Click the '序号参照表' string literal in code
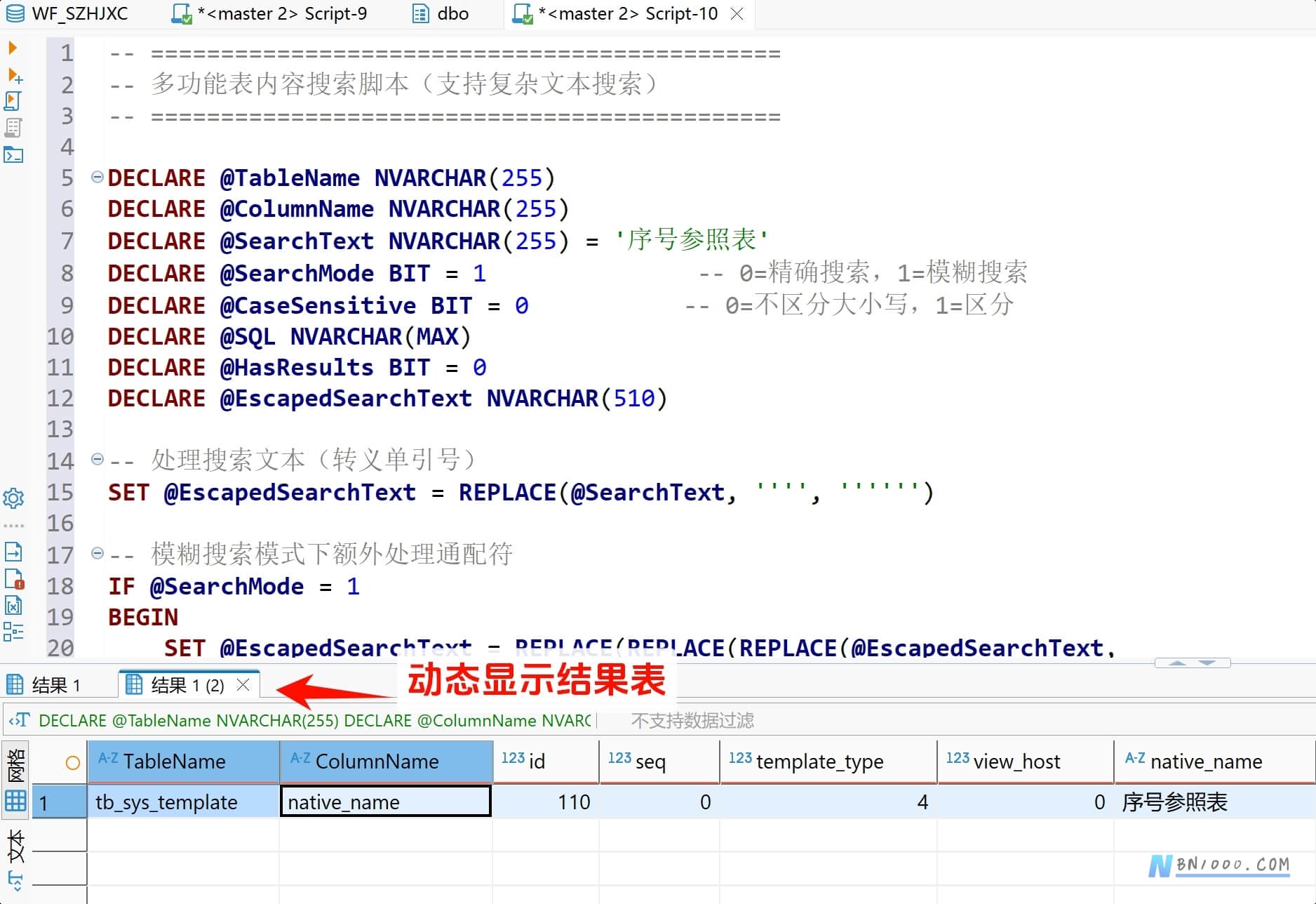This screenshot has width=1316, height=904. click(692, 240)
